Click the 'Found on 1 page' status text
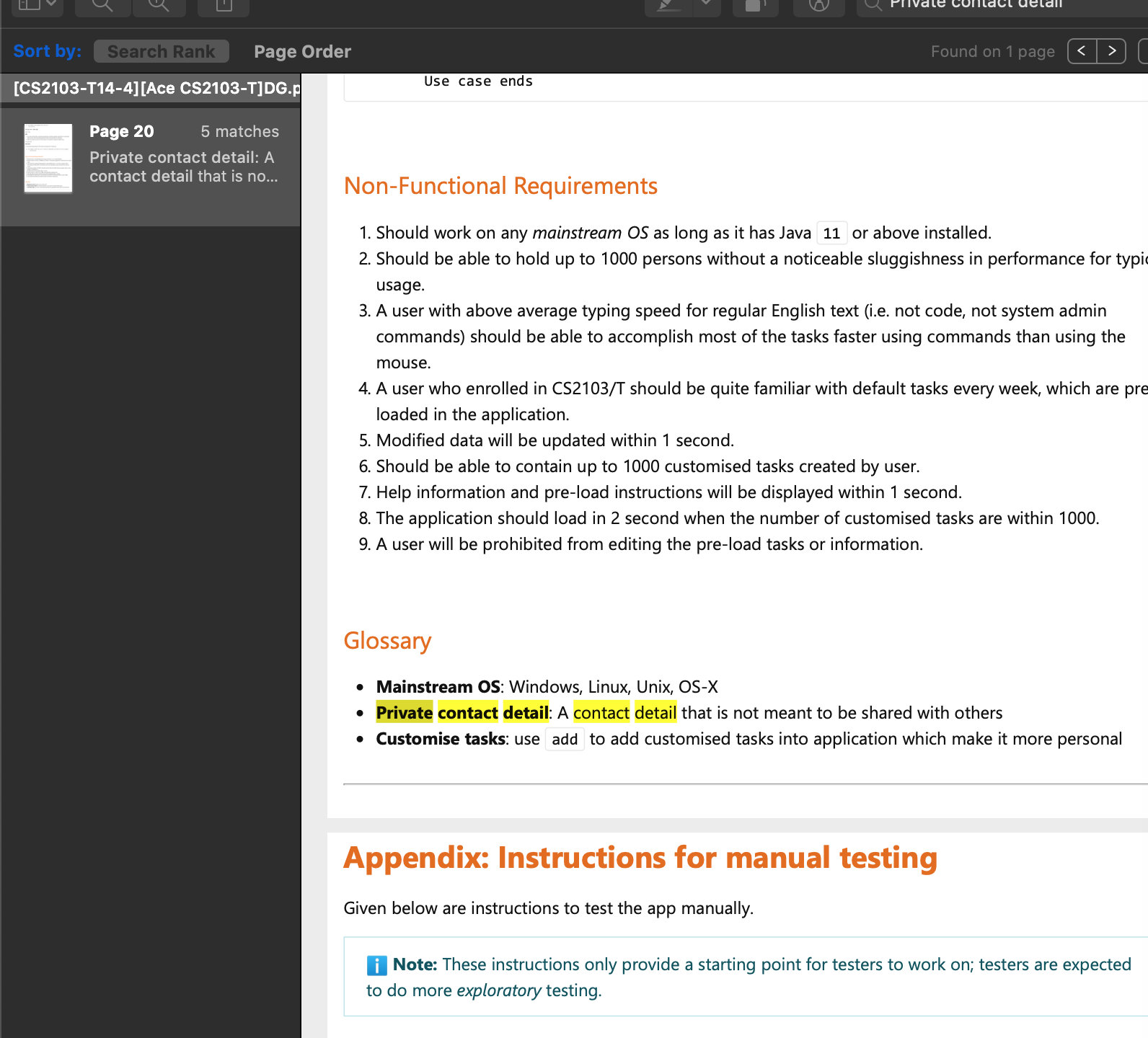 (992, 52)
